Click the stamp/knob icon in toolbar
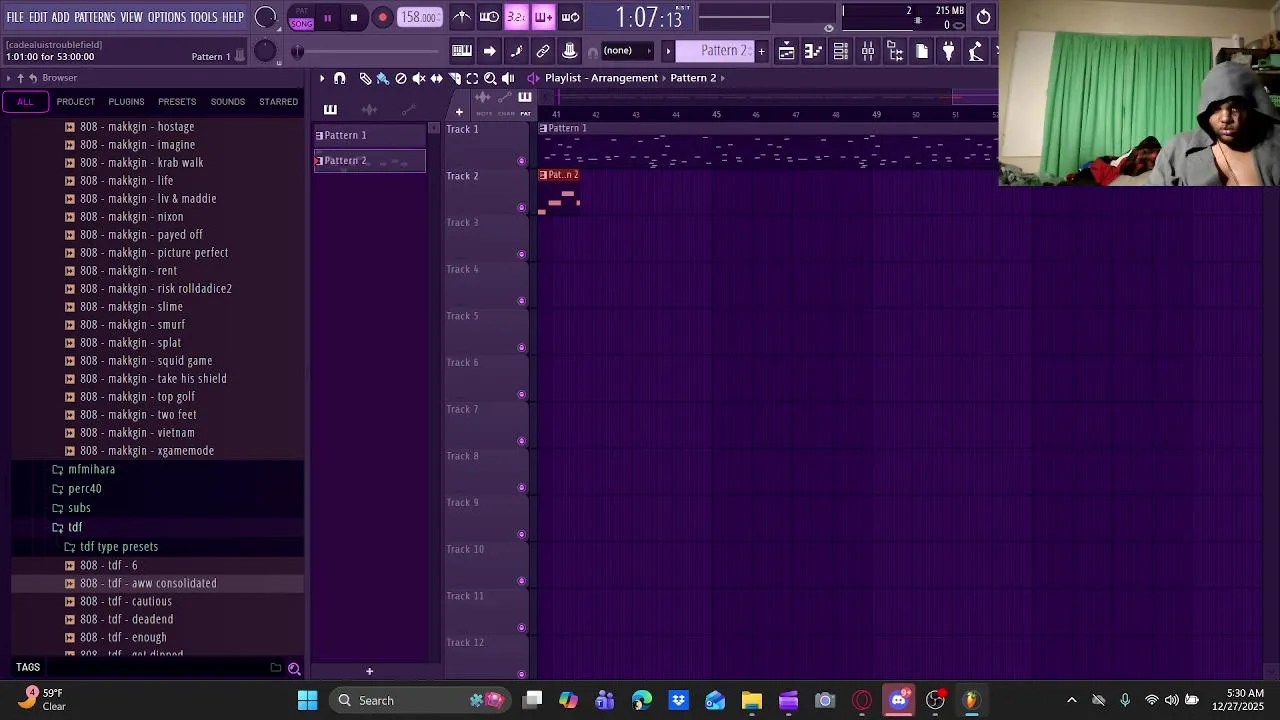 point(570,51)
